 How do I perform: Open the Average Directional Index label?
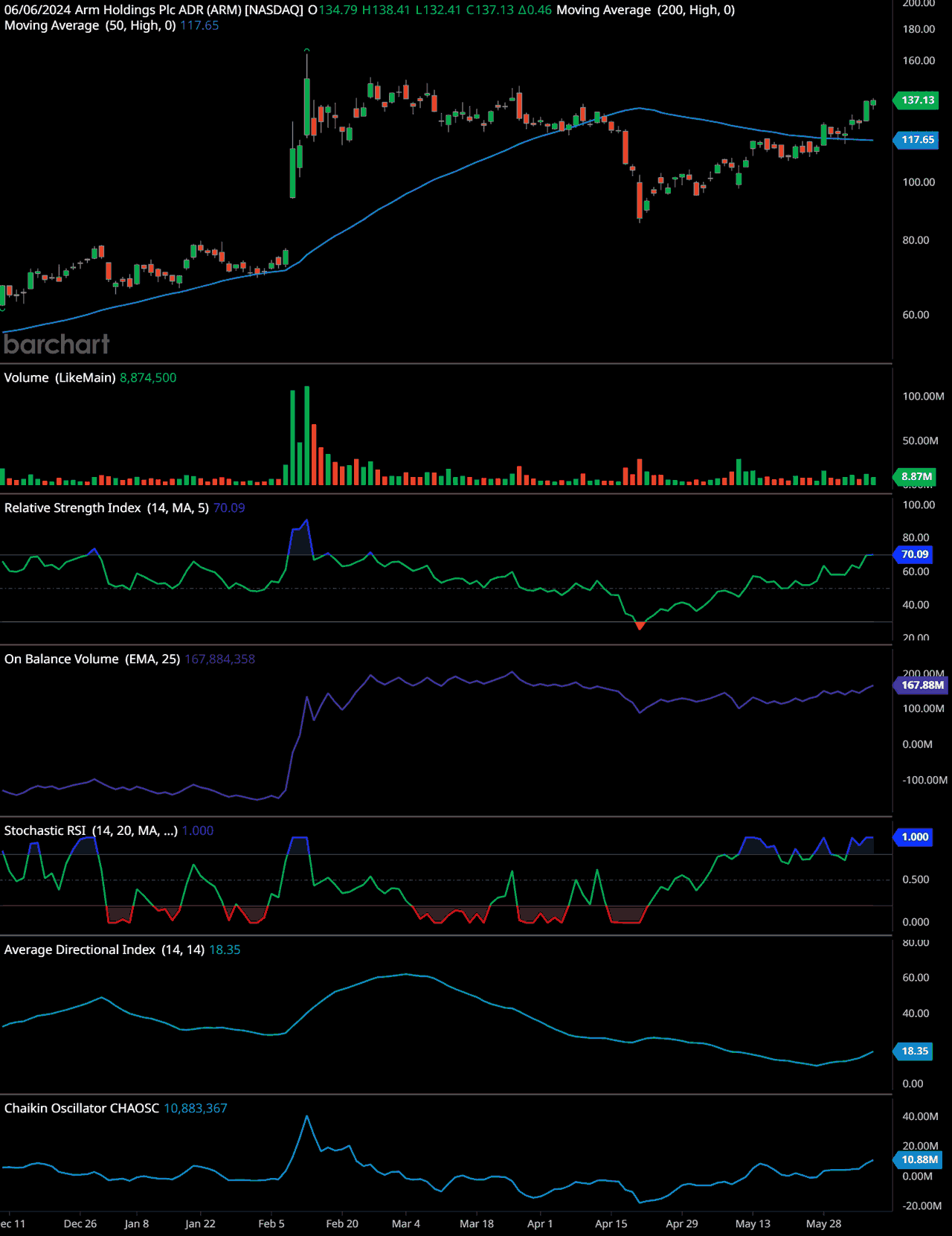[103, 950]
